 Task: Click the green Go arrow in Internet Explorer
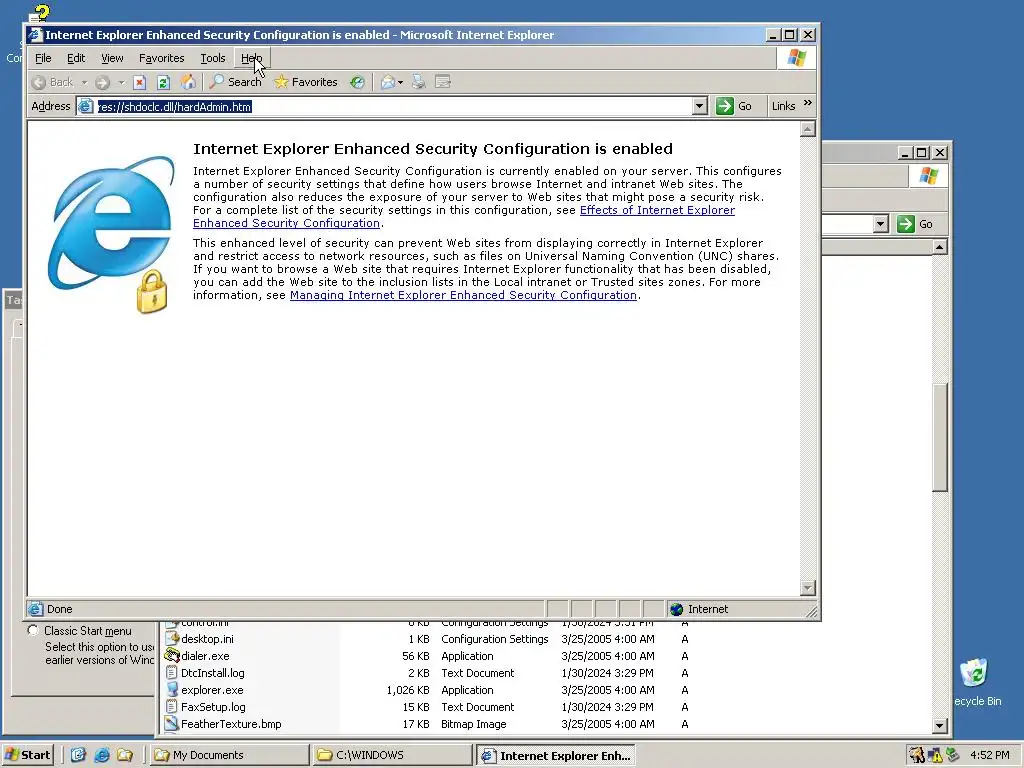(x=724, y=106)
